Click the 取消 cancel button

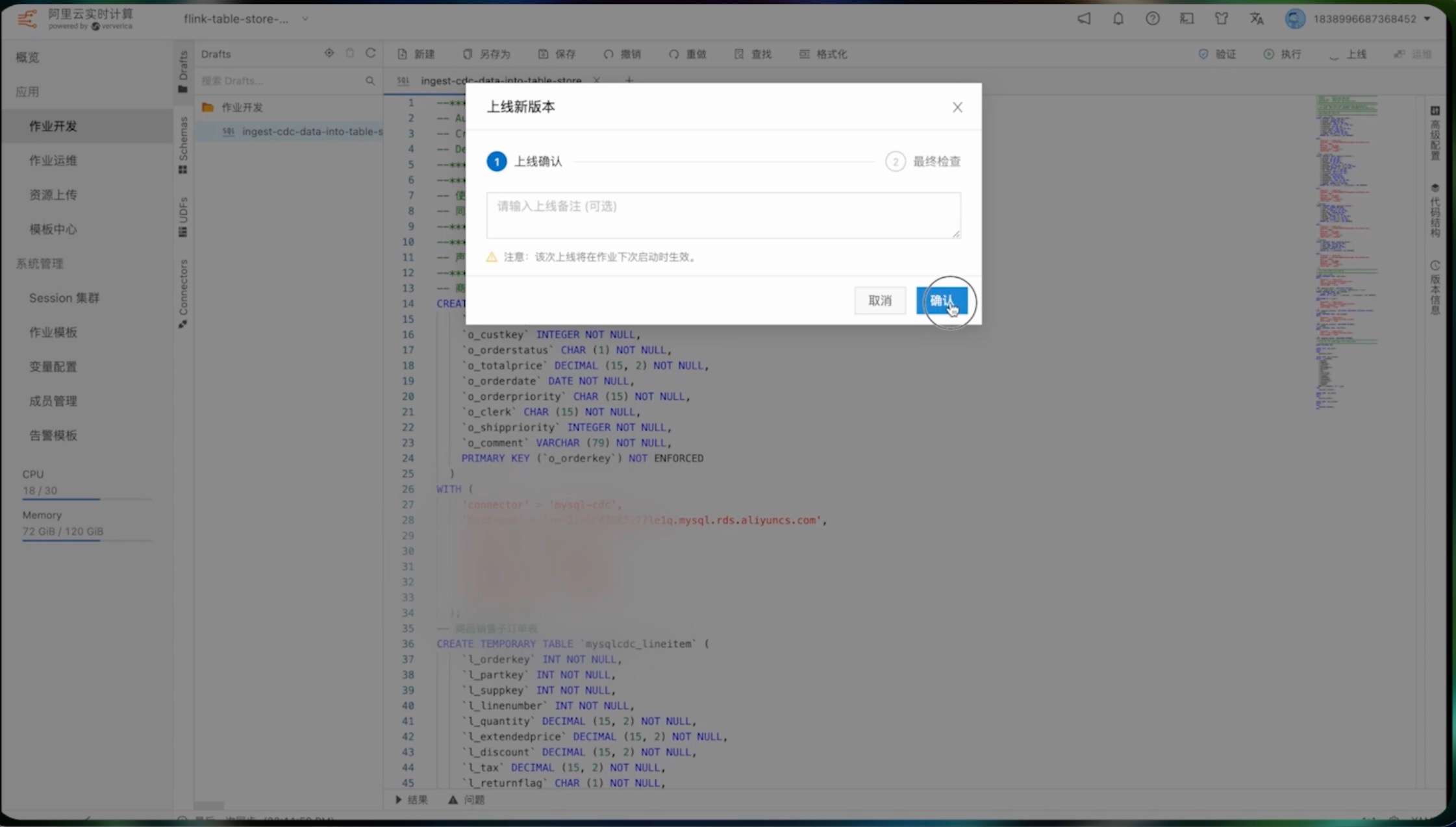(879, 301)
